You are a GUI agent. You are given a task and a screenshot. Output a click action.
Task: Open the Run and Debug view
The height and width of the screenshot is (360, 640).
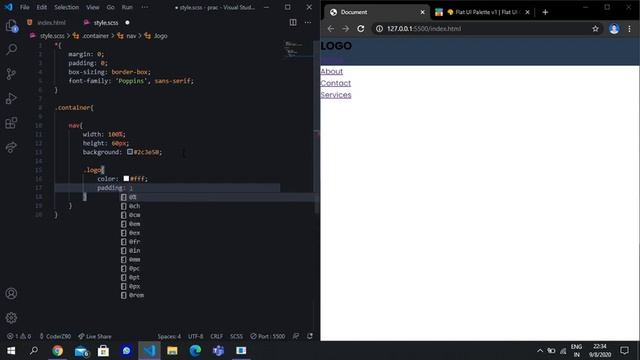tap(11, 98)
